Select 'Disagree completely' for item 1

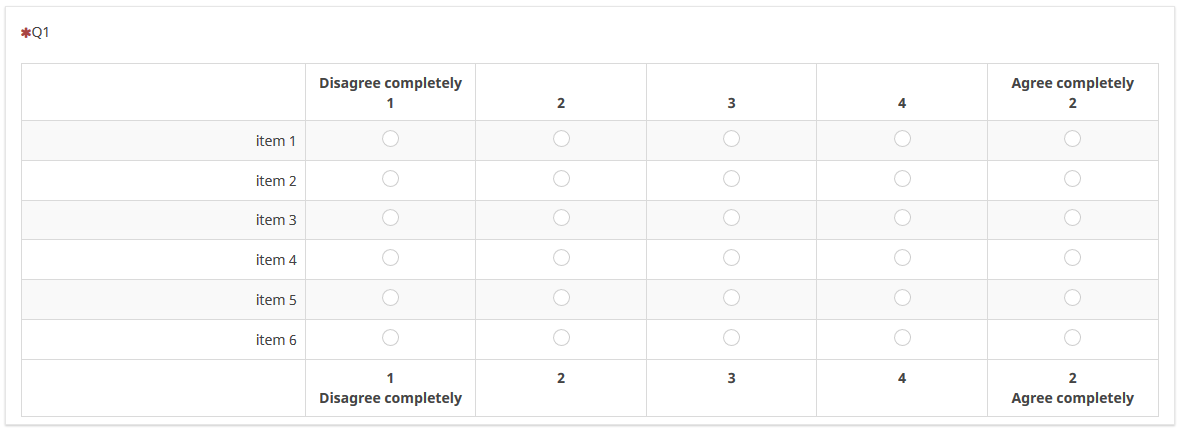pyautogui.click(x=390, y=139)
